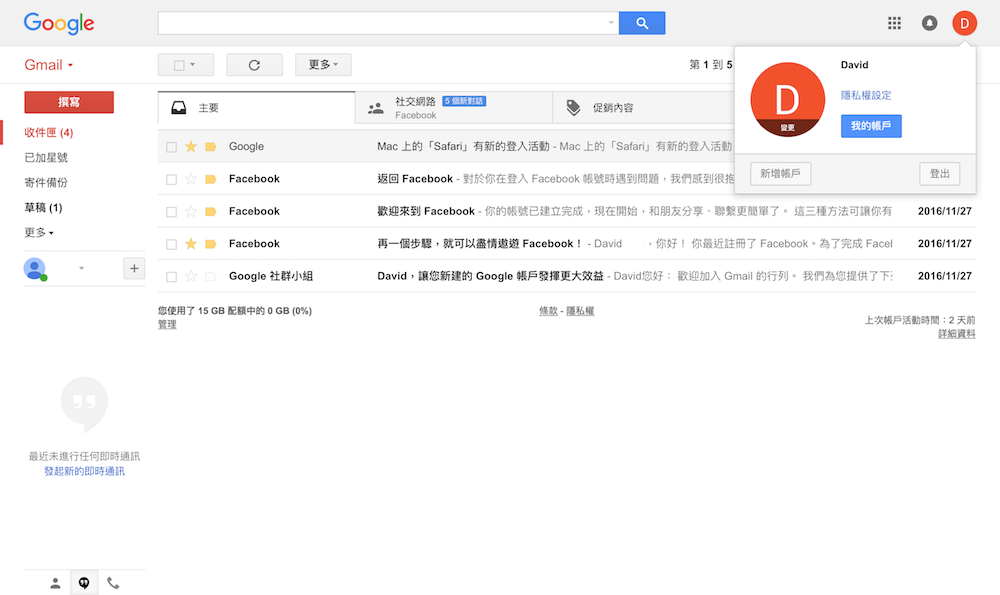Click the contacts person icon at bottom
1000x595 pixels.
click(56, 583)
